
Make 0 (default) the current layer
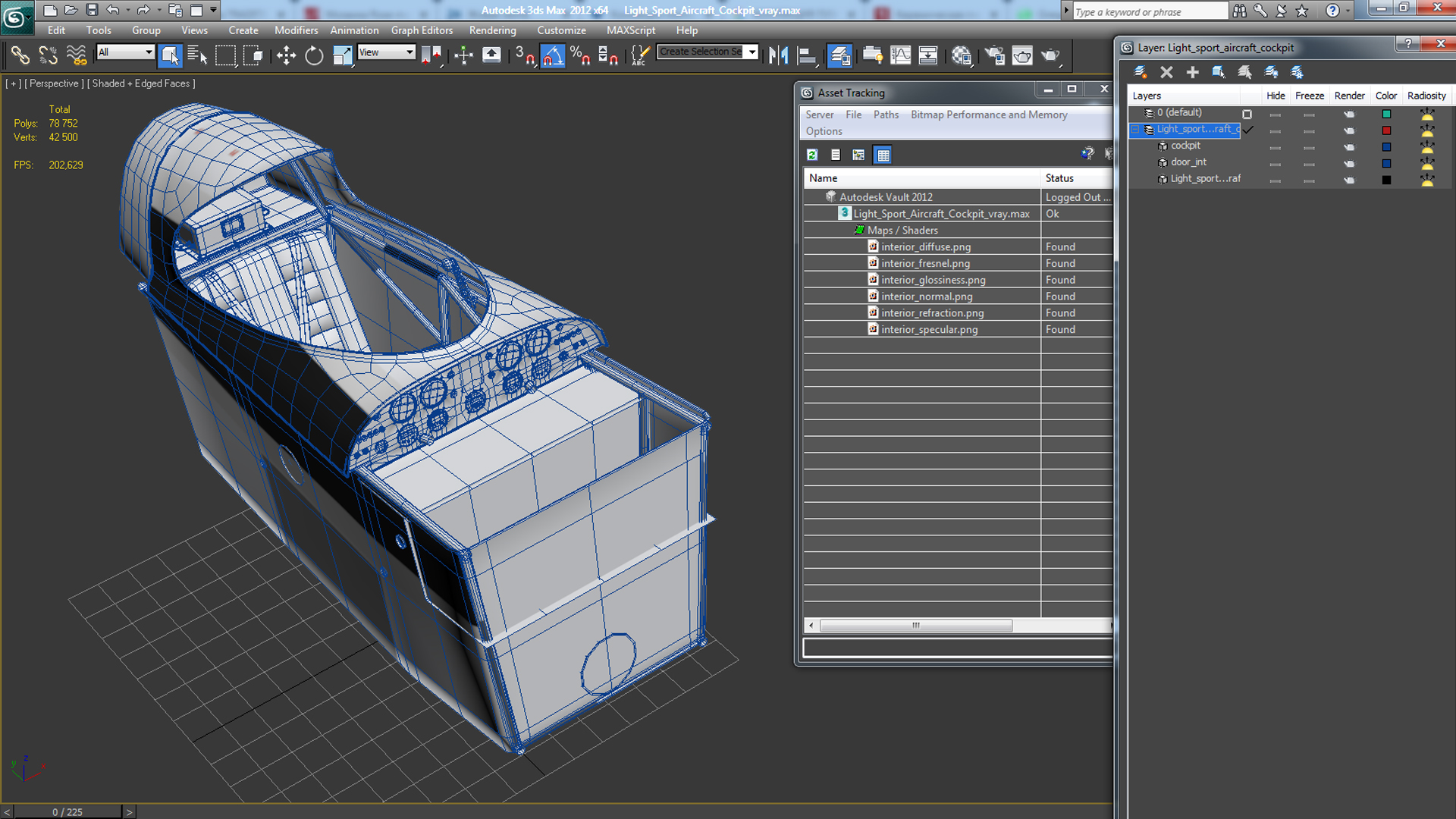(1247, 114)
